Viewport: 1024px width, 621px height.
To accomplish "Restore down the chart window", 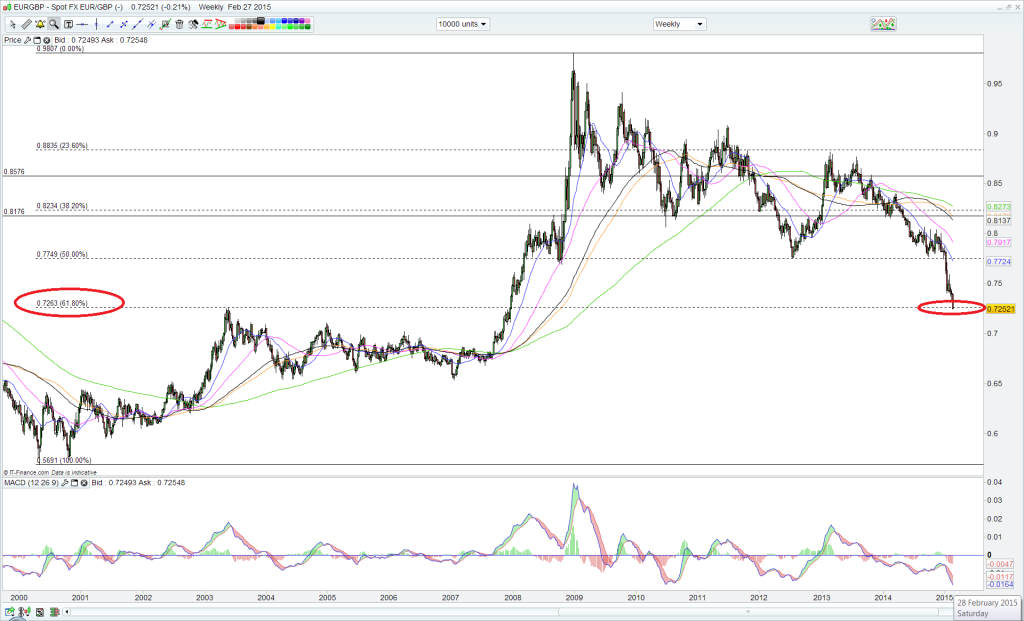I will coord(1006,7).
